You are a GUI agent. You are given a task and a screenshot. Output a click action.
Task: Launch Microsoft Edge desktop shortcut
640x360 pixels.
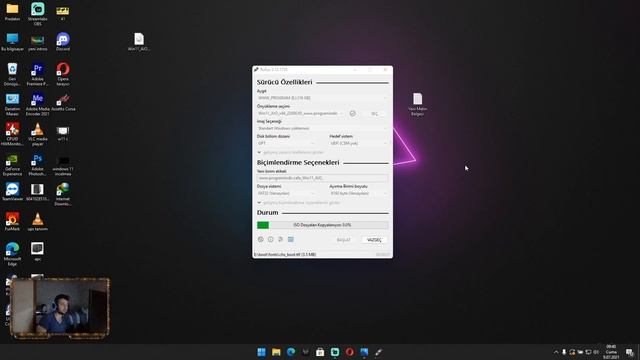point(12,254)
